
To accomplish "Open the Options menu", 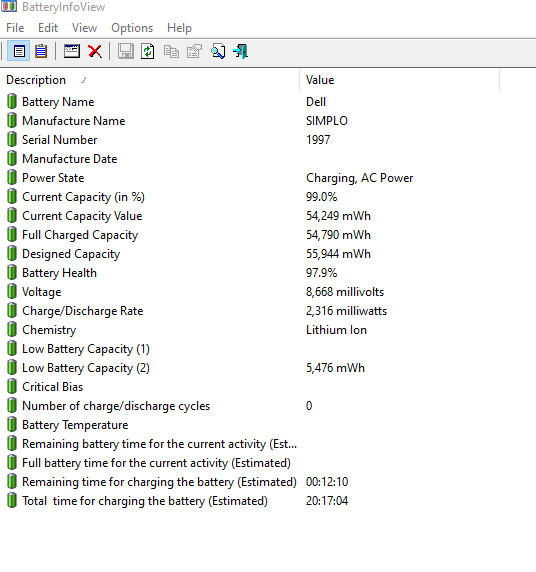I will tap(132, 28).
